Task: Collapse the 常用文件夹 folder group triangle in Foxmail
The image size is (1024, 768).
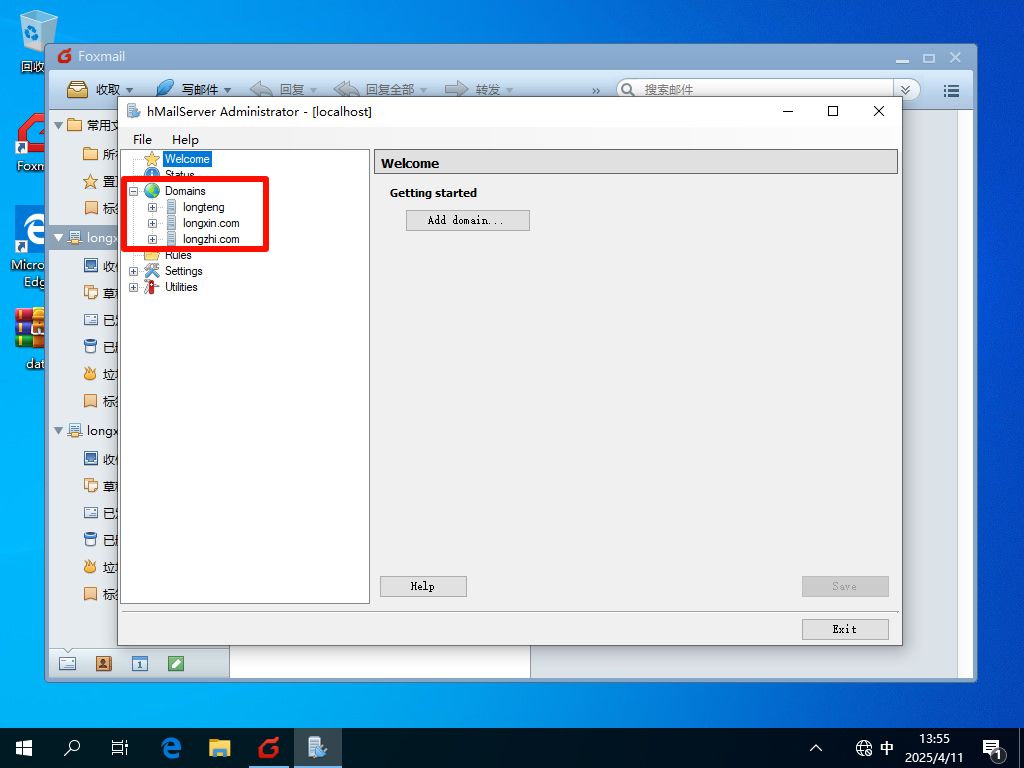Action: (58, 125)
